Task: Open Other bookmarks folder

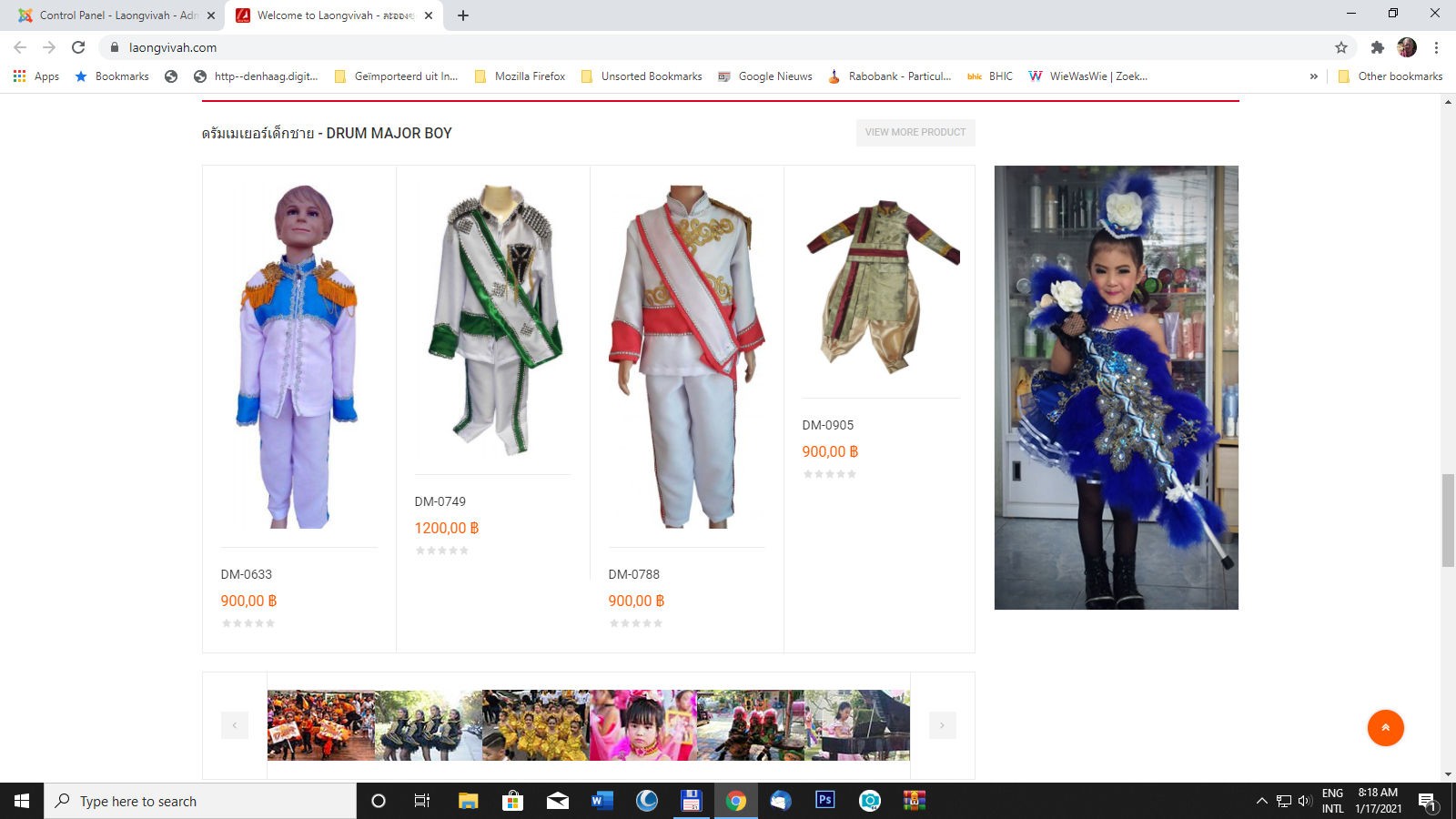Action: click(1390, 76)
